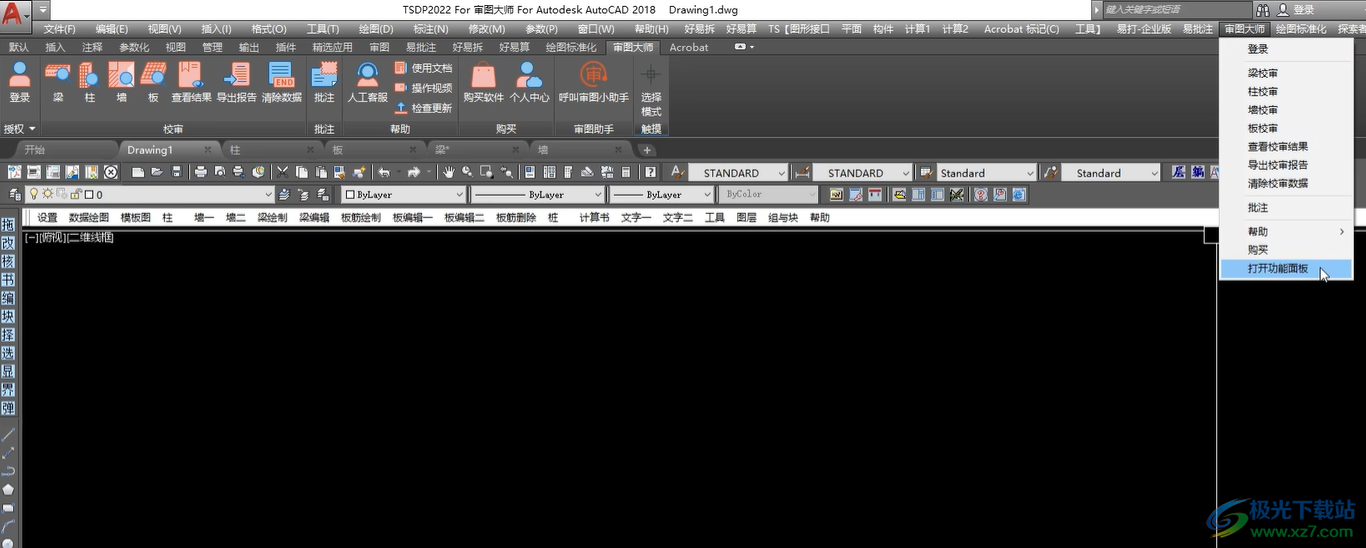Click 导出报告 export report icon
This screenshot has height=548, width=1366.
236,82
